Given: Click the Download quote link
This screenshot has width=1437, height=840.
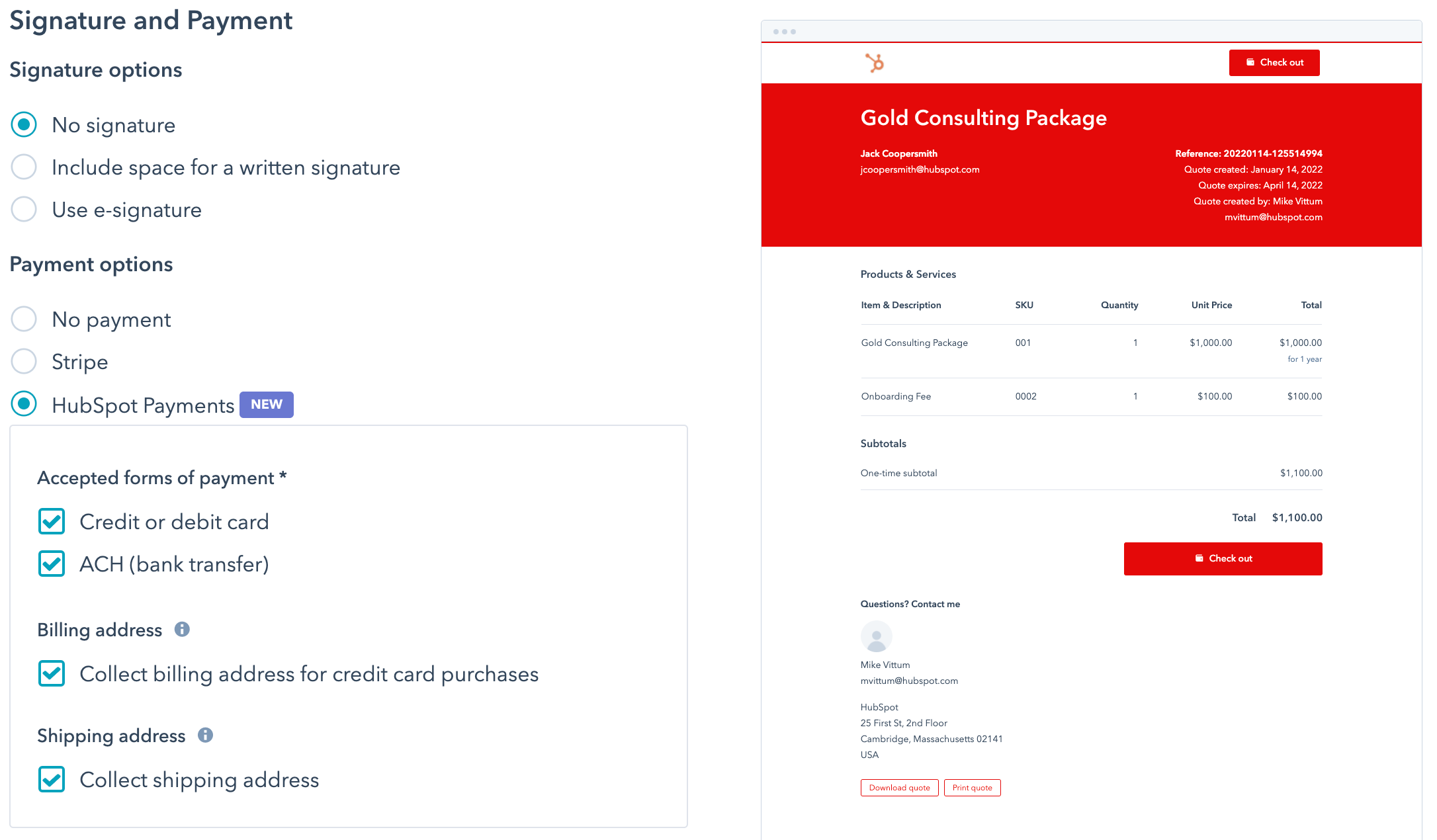Looking at the screenshot, I should pos(898,786).
